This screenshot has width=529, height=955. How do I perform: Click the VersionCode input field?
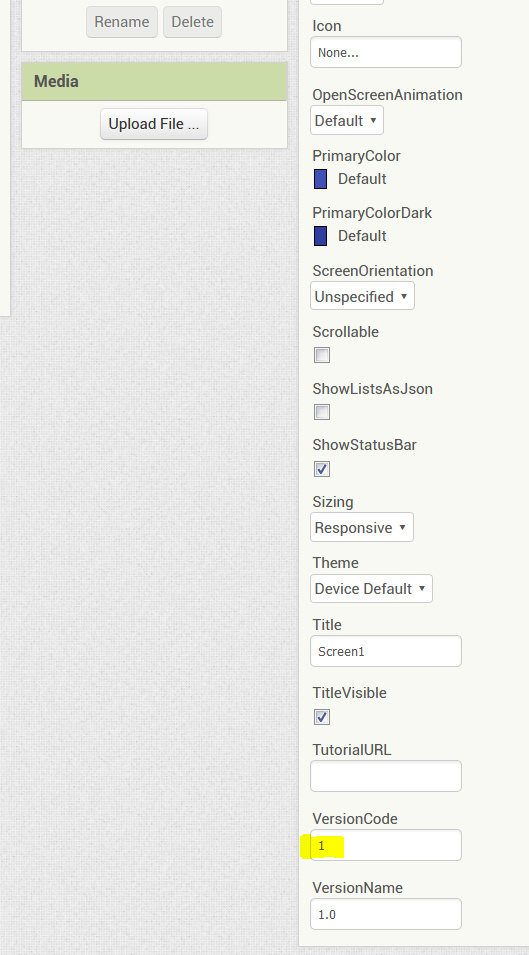pos(386,845)
